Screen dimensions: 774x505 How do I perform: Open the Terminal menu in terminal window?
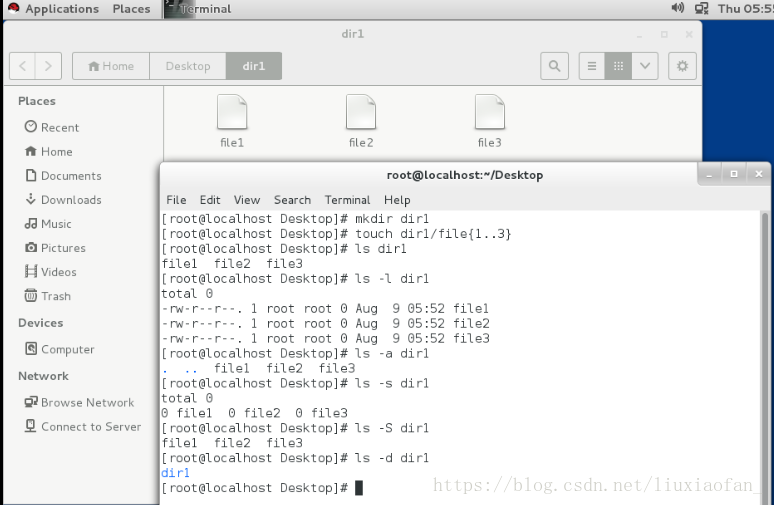coord(347,200)
